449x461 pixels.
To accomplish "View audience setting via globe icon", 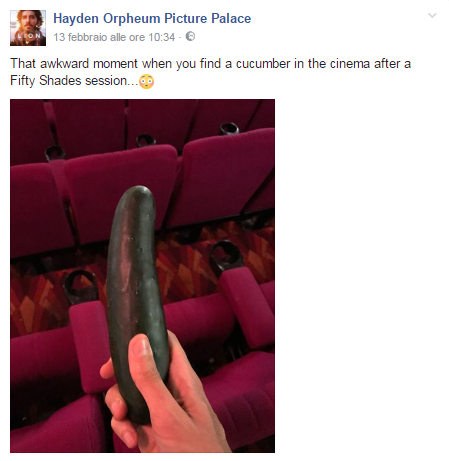I will coord(190,36).
